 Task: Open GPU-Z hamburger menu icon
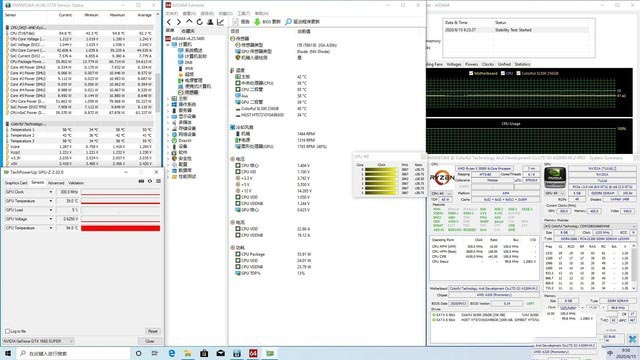click(x=158, y=181)
